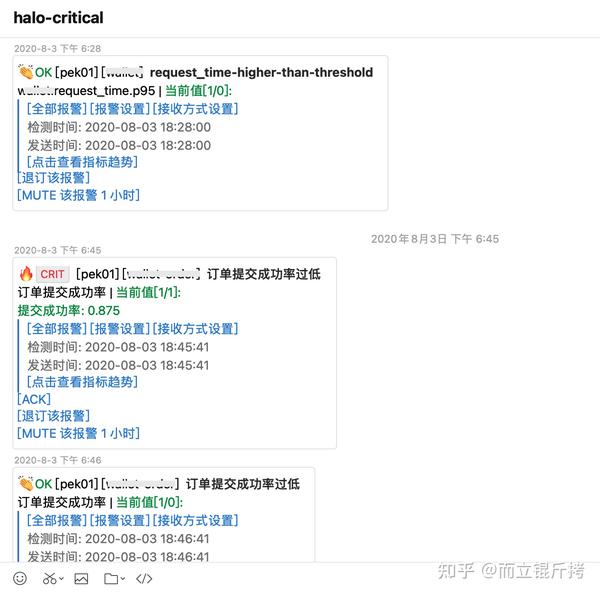This screenshot has height=595, width=600.
Task: Open 全部报警 in the last OK alert
Action: click(x=56, y=520)
